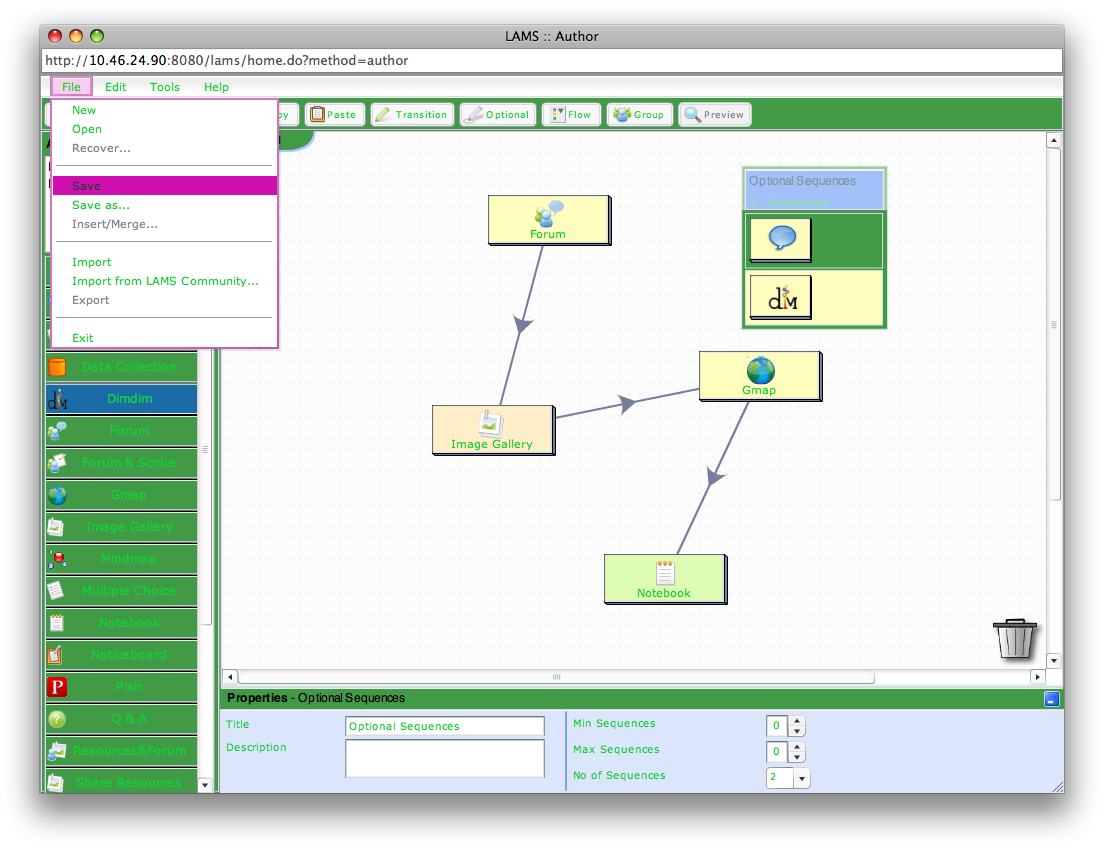This screenshot has height=848, width=1104.
Task: Click the Forum activity icon on canvas
Action: click(548, 219)
